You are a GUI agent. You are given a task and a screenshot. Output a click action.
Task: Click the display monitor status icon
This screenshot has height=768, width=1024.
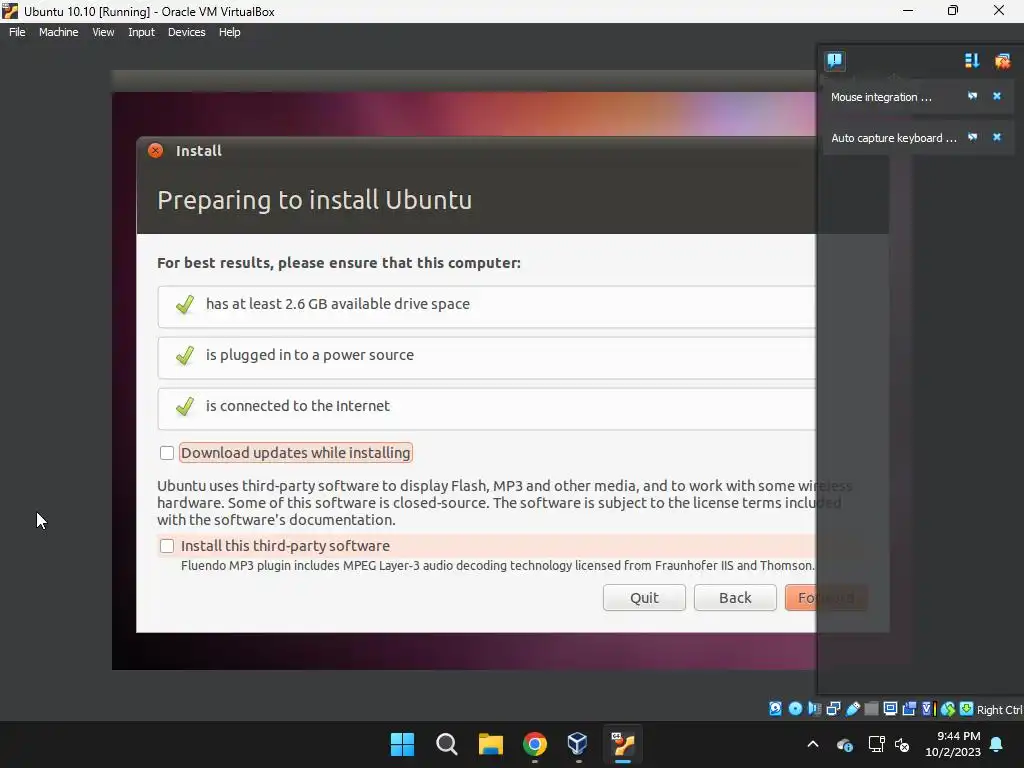(890, 709)
